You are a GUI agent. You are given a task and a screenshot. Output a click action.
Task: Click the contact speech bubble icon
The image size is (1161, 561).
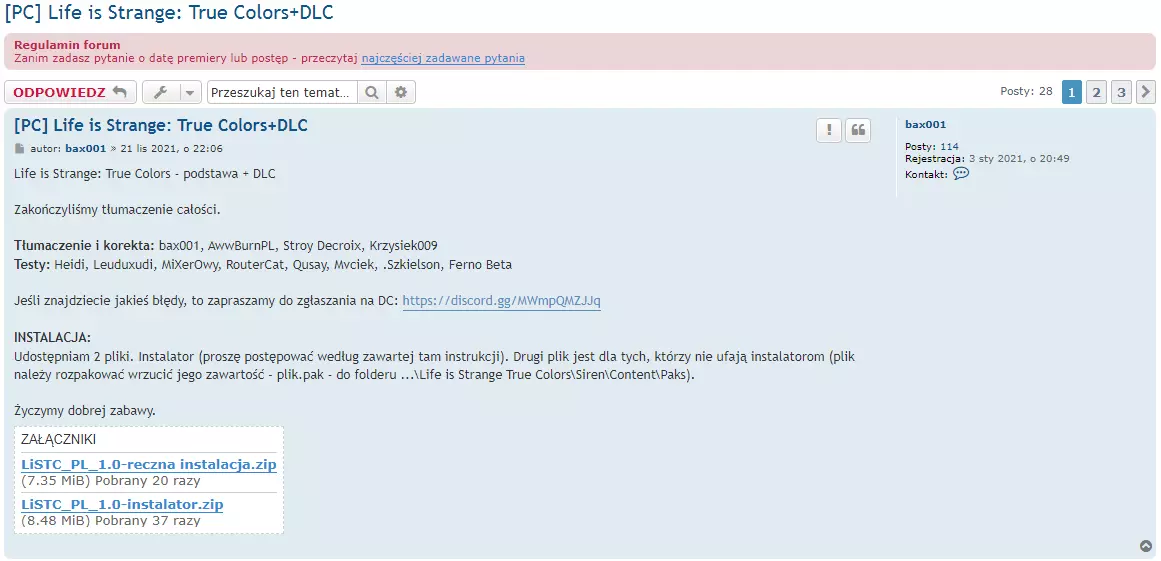pyautogui.click(x=960, y=174)
